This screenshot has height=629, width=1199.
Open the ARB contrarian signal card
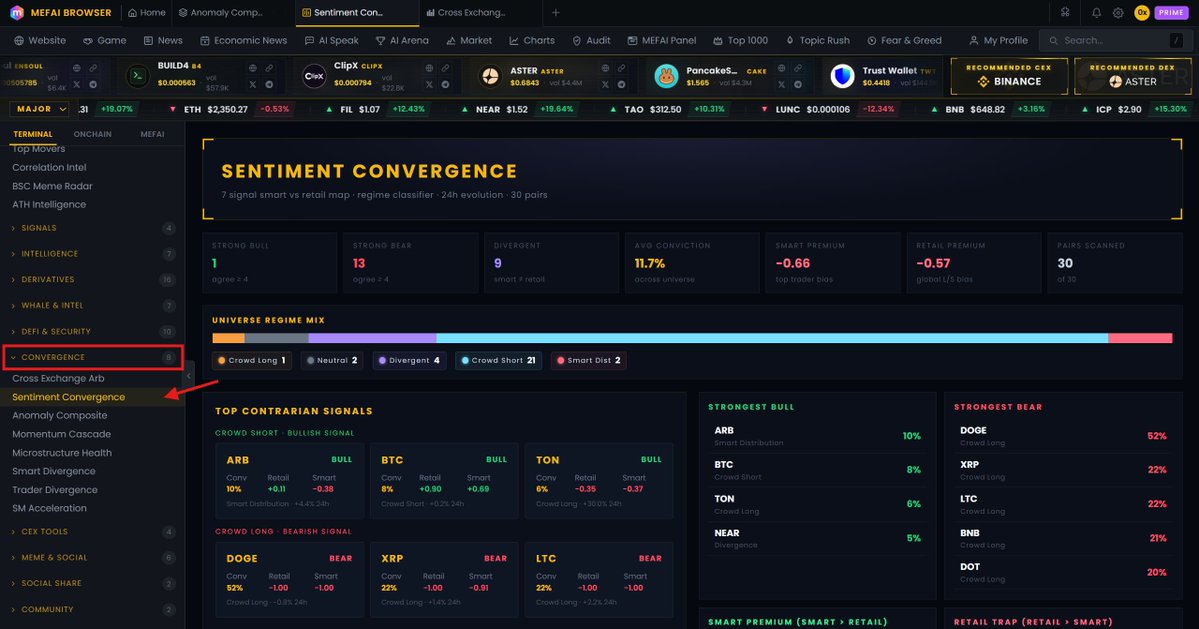pos(289,481)
